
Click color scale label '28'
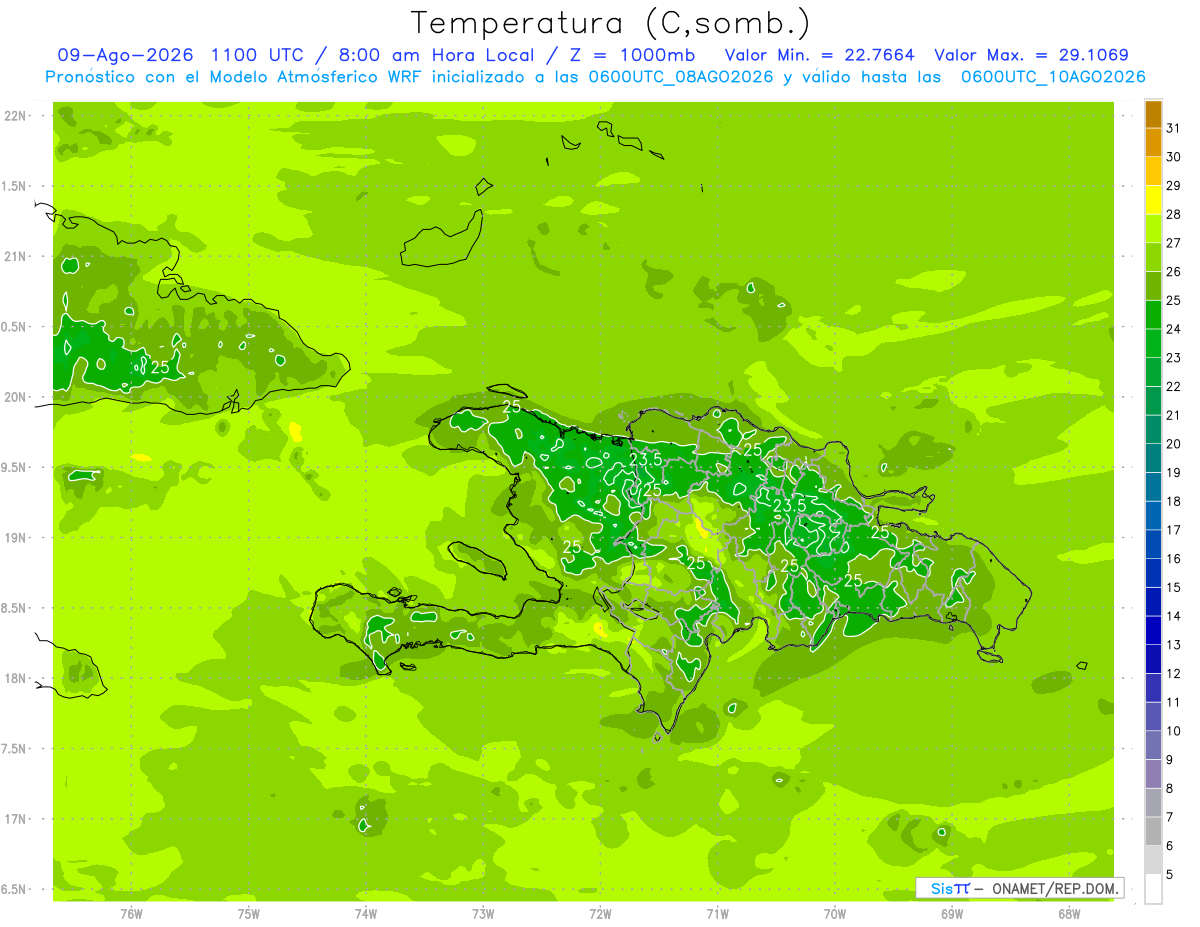[x=1174, y=214]
